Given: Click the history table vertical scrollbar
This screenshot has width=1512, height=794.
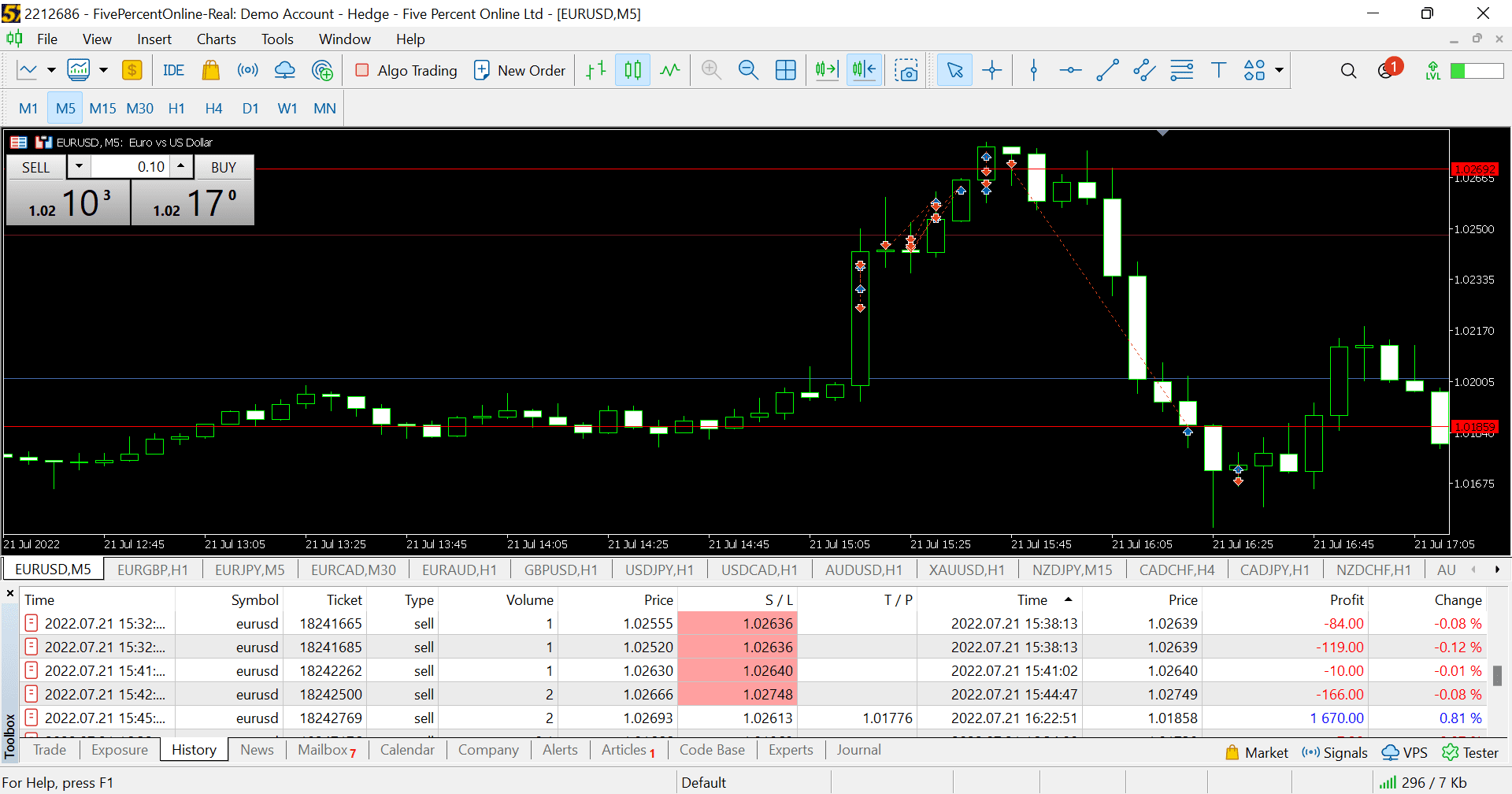Looking at the screenshot, I should 1497,674.
